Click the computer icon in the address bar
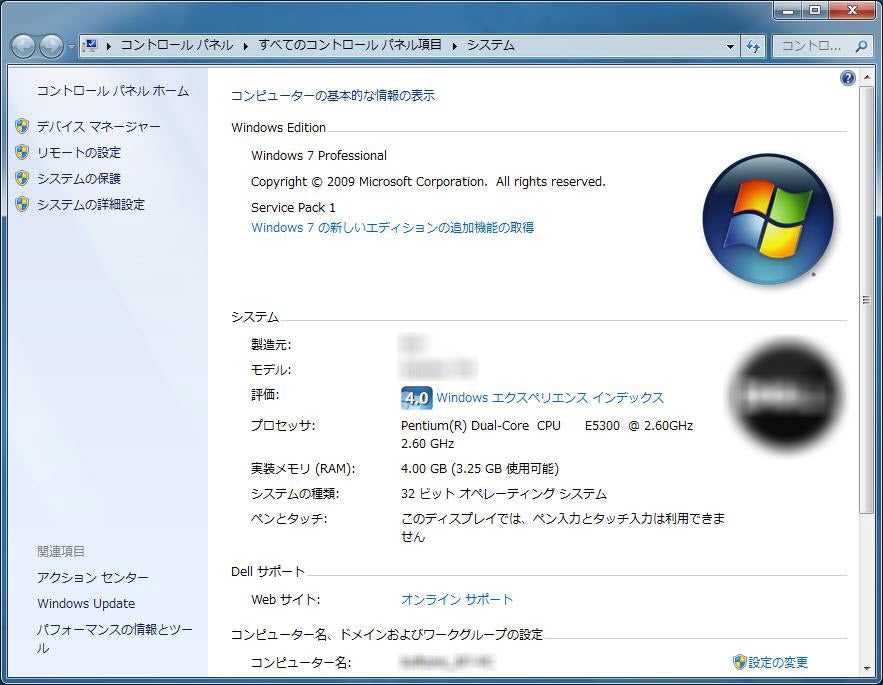Viewport: 883px width, 685px height. coord(90,45)
